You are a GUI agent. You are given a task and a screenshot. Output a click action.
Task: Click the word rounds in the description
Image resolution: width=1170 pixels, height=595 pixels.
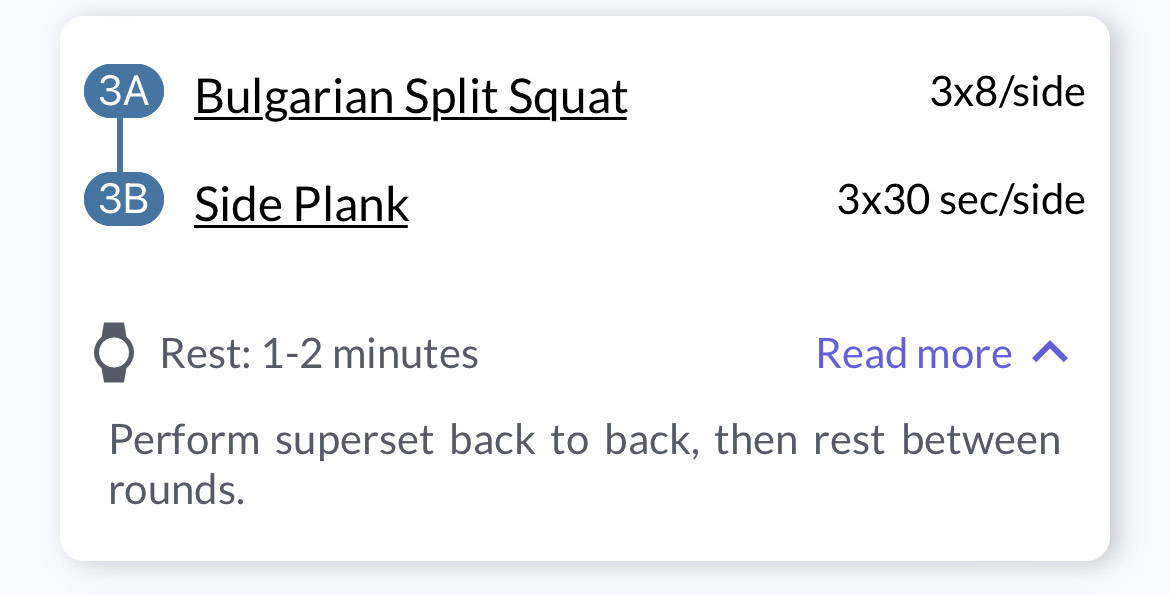(176, 490)
